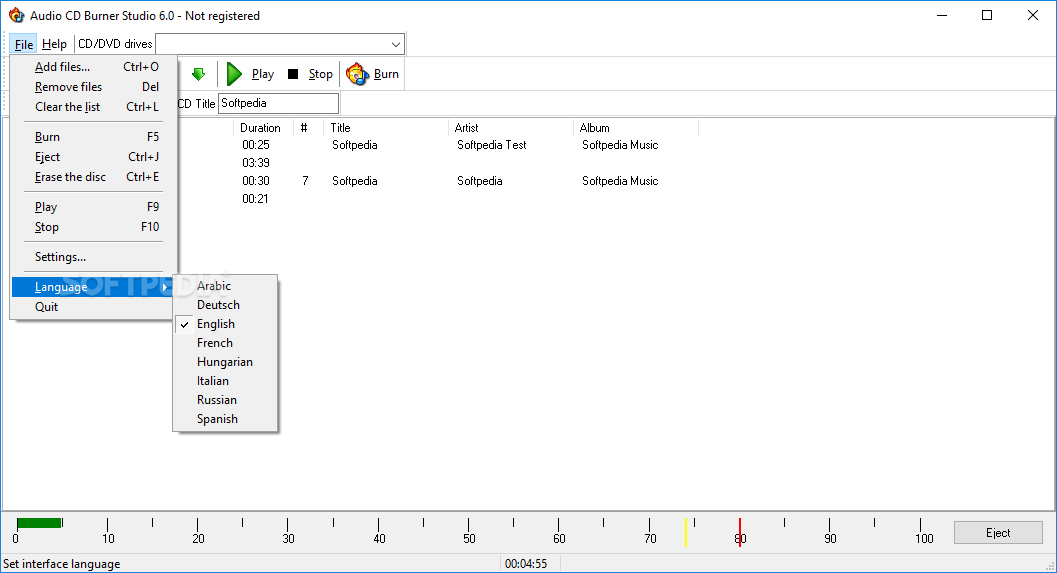Image resolution: width=1057 pixels, height=573 pixels.
Task: Open the File menu
Action: tap(24, 44)
